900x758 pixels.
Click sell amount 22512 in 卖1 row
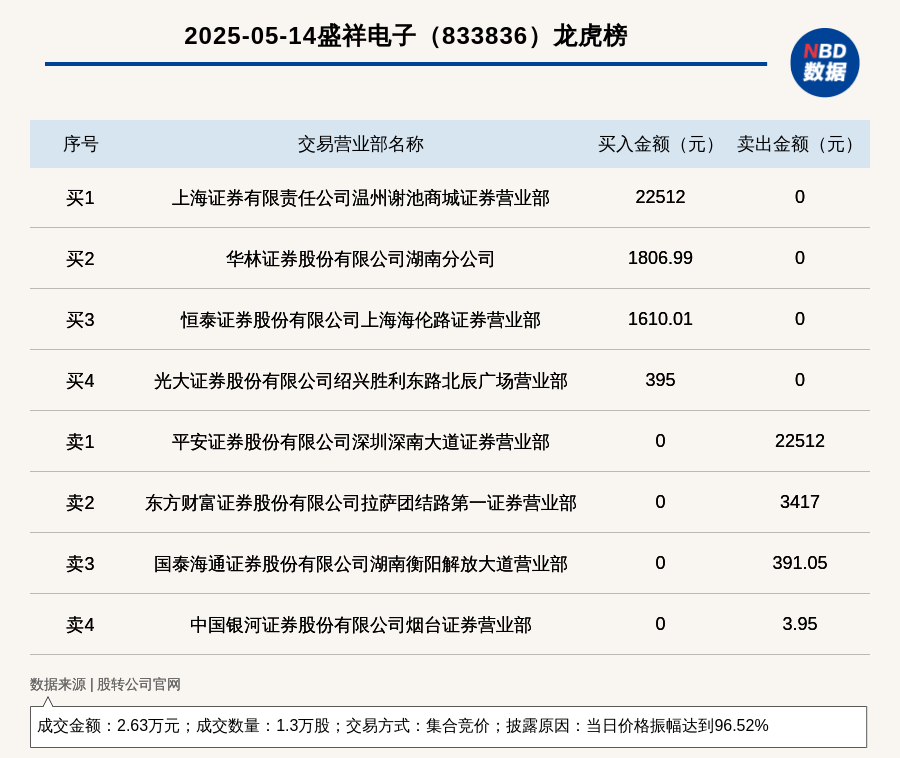(800, 441)
